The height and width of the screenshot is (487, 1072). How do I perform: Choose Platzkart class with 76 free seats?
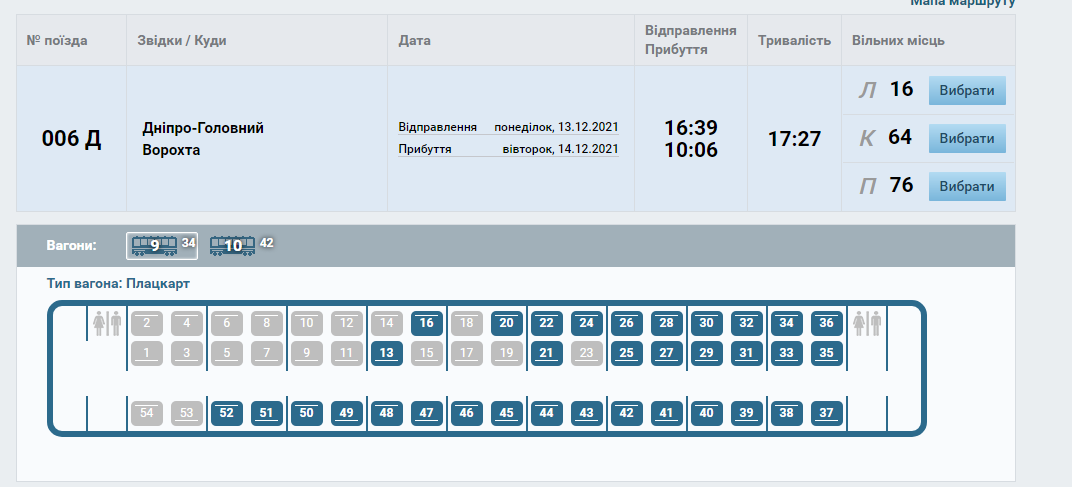click(967, 186)
